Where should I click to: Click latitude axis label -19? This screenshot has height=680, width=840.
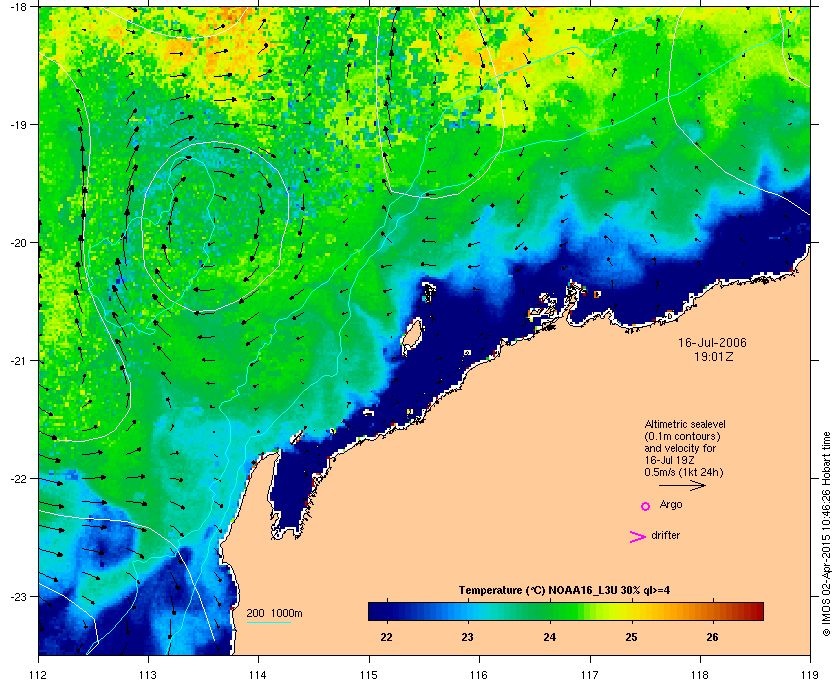point(18,124)
